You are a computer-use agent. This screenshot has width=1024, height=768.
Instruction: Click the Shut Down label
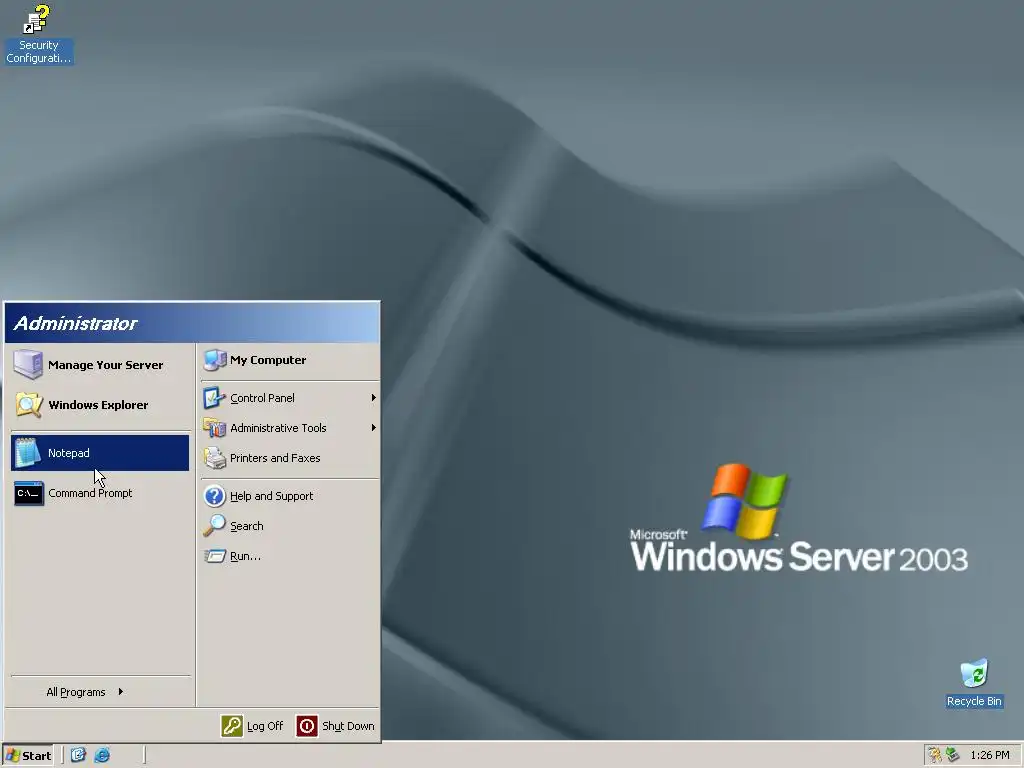tap(348, 726)
